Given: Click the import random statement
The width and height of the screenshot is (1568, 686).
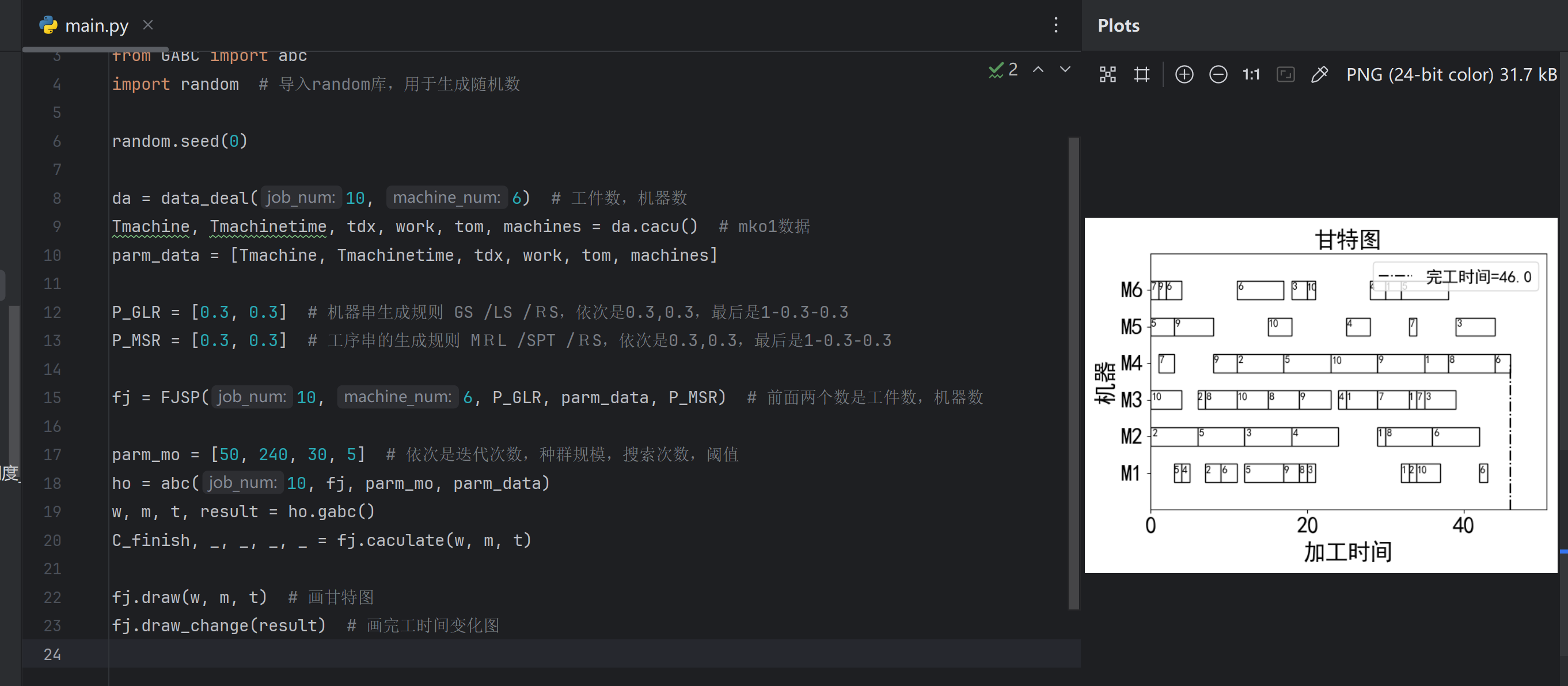Looking at the screenshot, I should click(175, 84).
